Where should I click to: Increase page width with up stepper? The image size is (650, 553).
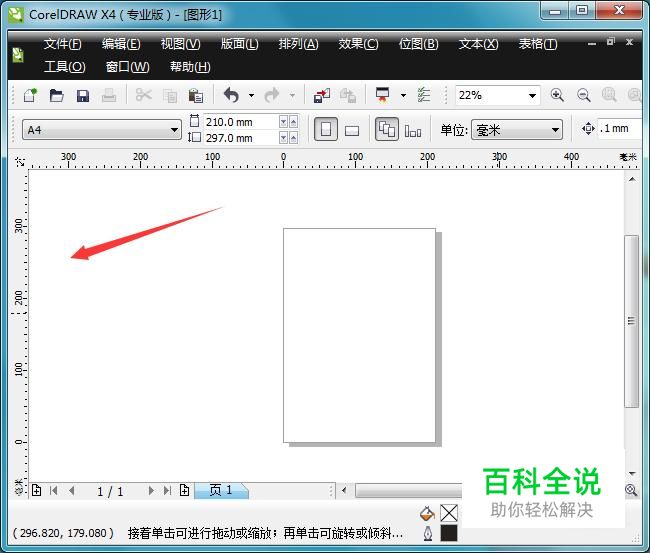(293, 122)
